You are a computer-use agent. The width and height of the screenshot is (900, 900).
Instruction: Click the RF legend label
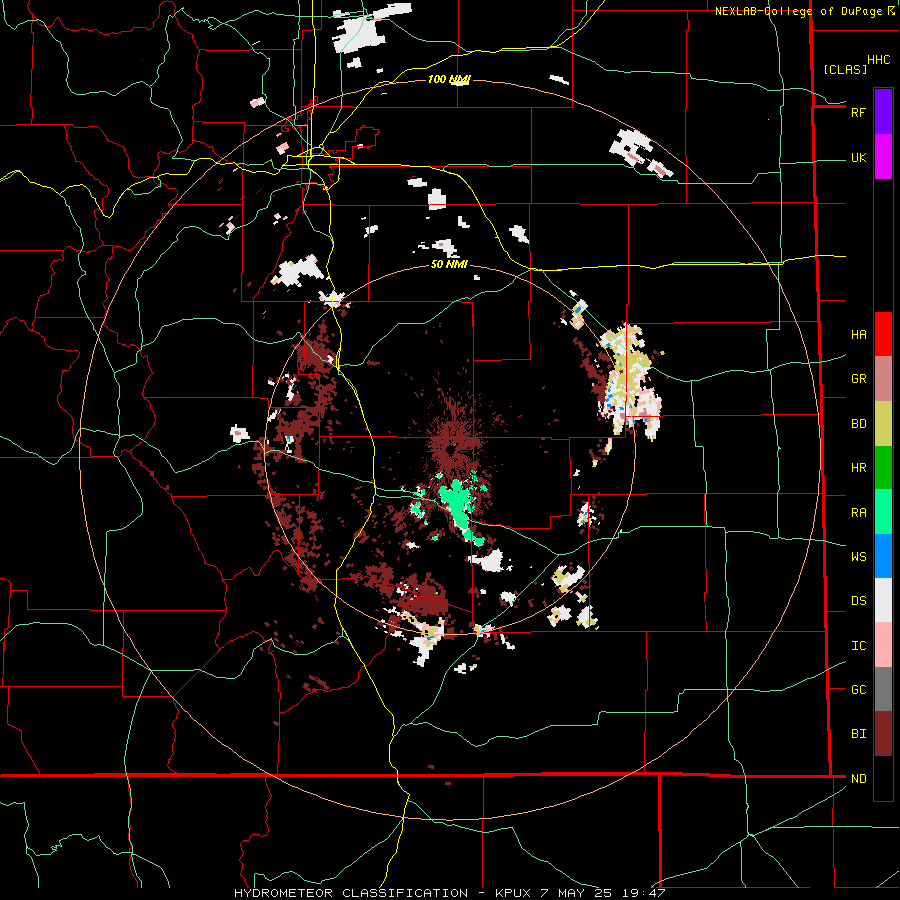click(x=858, y=112)
